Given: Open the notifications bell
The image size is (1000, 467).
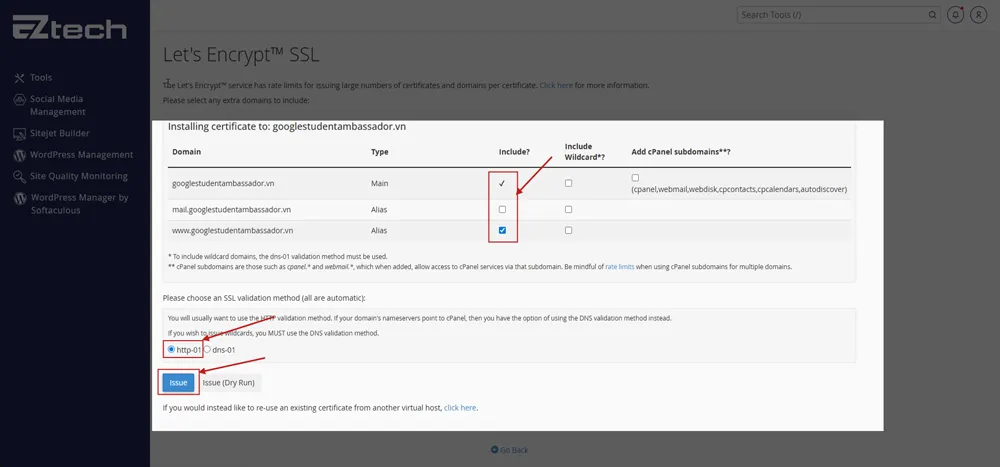Looking at the screenshot, I should pyautogui.click(x=955, y=15).
